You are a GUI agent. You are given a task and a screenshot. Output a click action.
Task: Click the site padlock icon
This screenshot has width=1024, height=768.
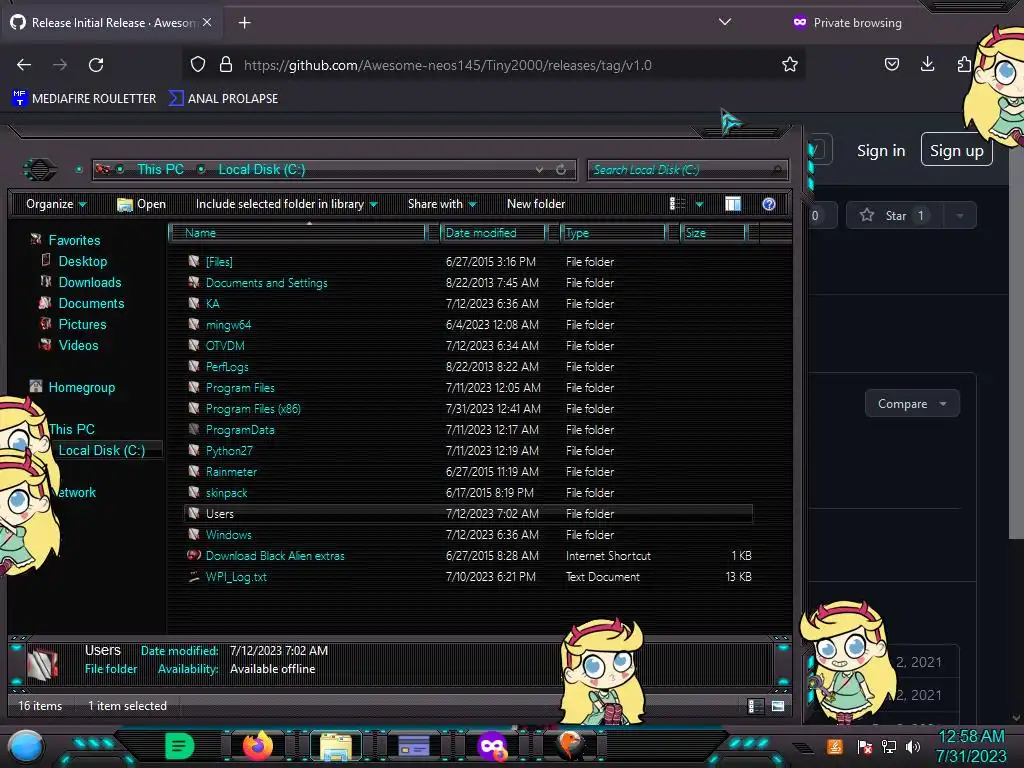226,65
